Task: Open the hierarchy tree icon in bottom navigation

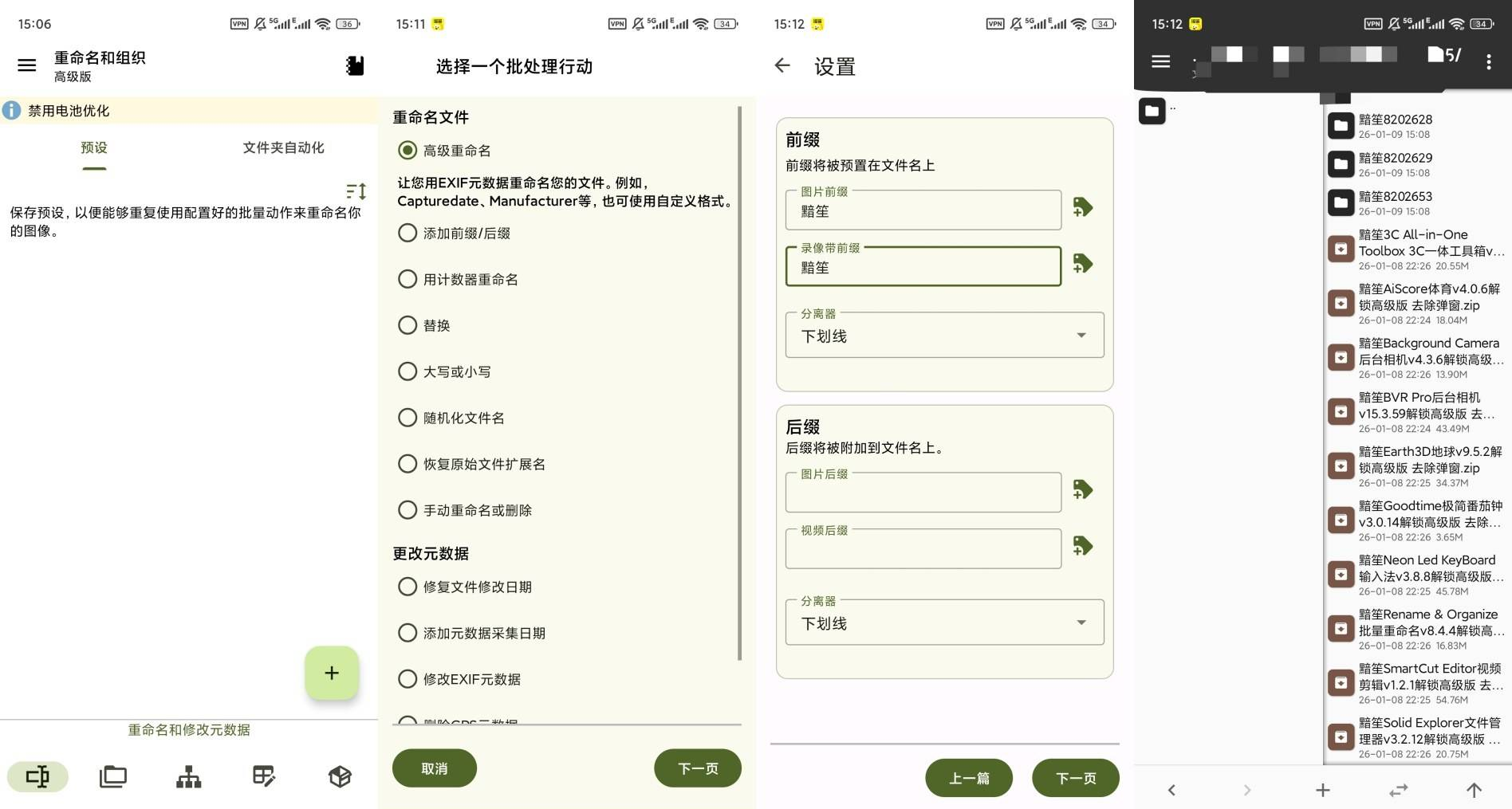Action: 189,776
